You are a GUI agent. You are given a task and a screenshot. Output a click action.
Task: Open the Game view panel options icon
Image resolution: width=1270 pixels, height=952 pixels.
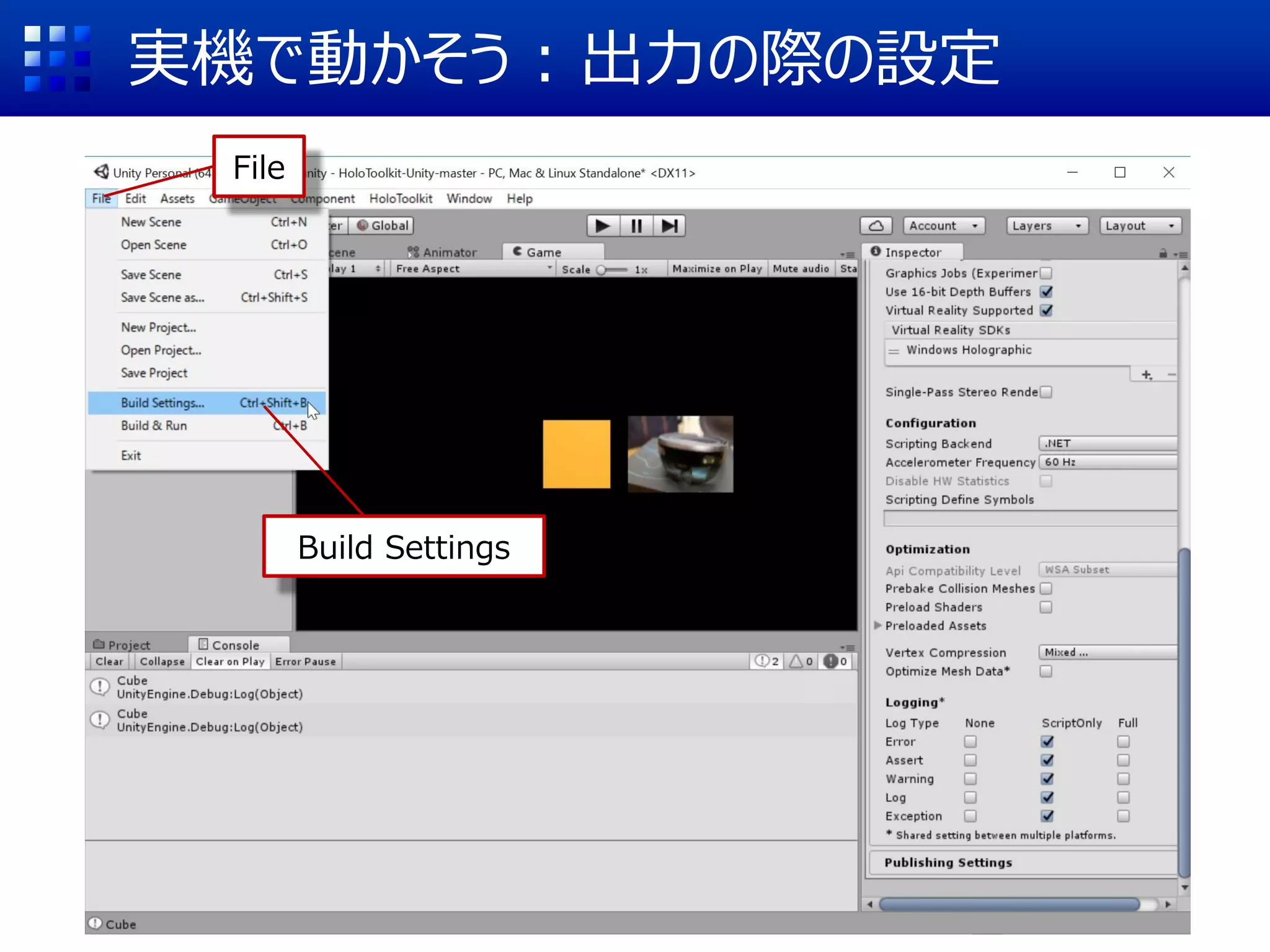[x=847, y=254]
